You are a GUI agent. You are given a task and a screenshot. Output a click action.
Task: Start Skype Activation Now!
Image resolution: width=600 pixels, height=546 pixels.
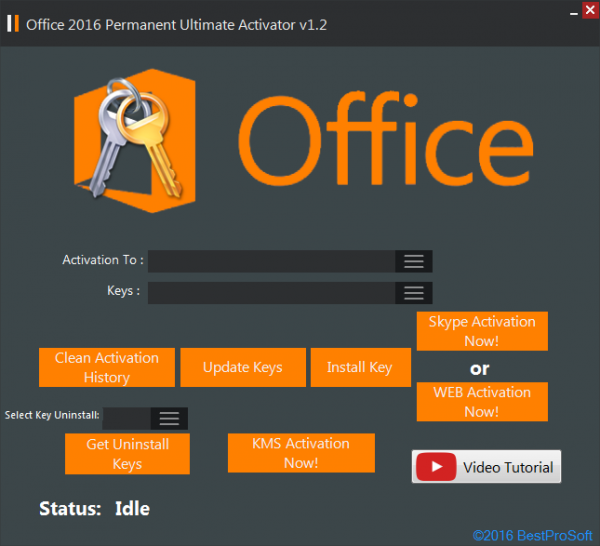click(482, 331)
